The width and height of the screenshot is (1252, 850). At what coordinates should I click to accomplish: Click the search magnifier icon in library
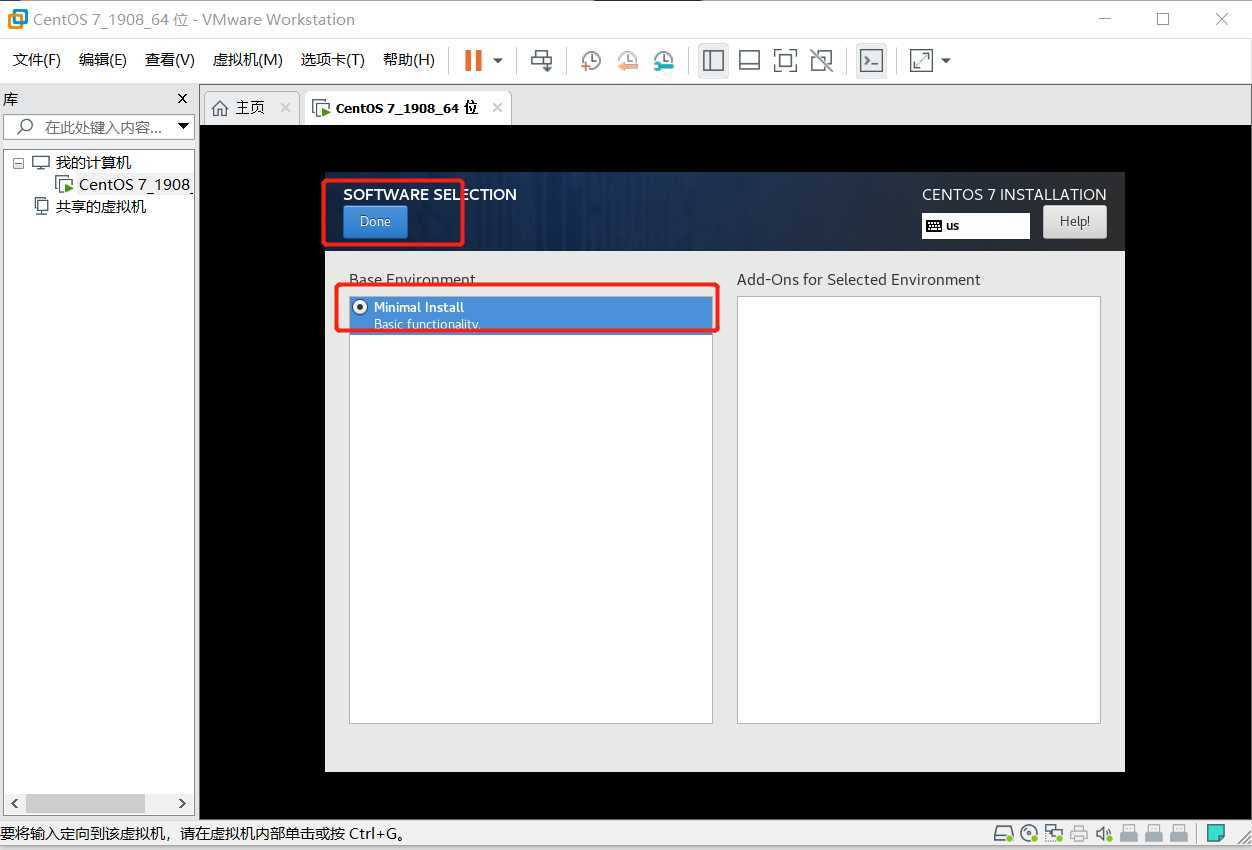tap(26, 127)
